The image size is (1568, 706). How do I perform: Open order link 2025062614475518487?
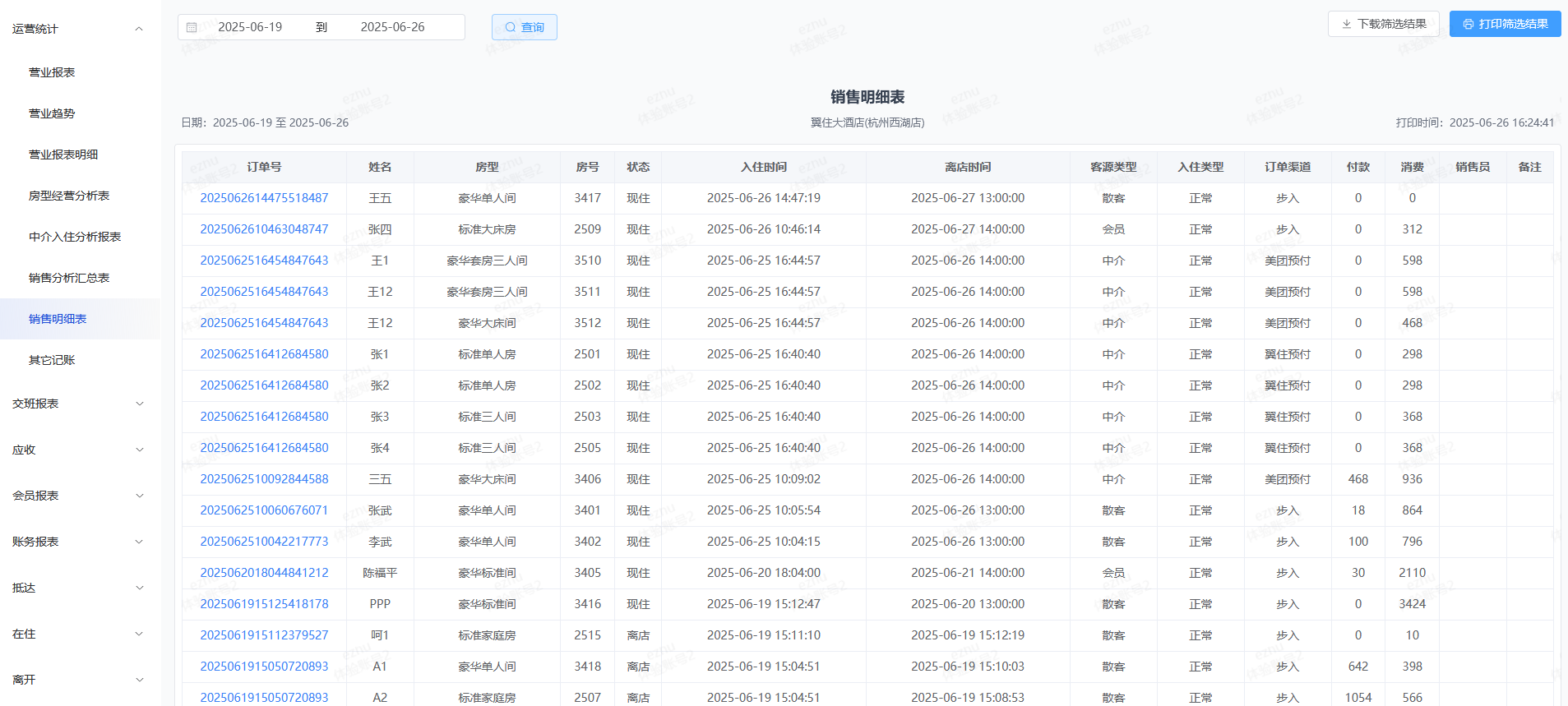[264, 198]
